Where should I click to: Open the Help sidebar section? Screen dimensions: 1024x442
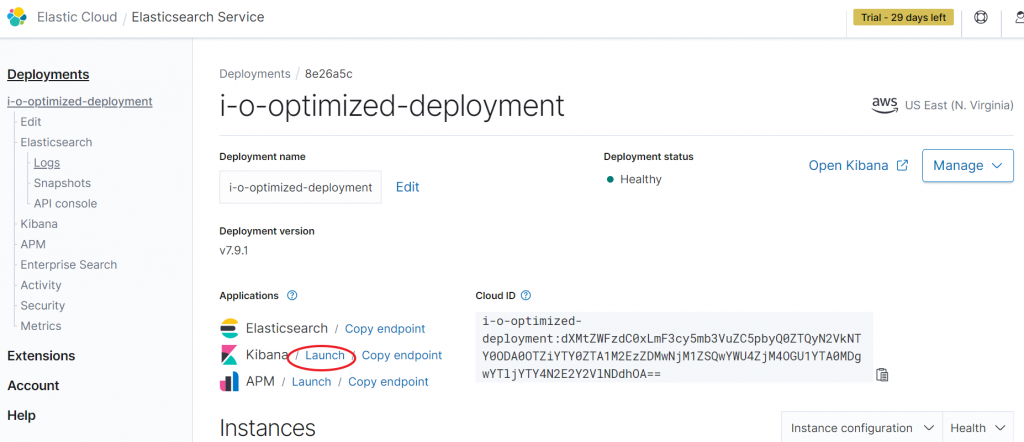coord(22,416)
